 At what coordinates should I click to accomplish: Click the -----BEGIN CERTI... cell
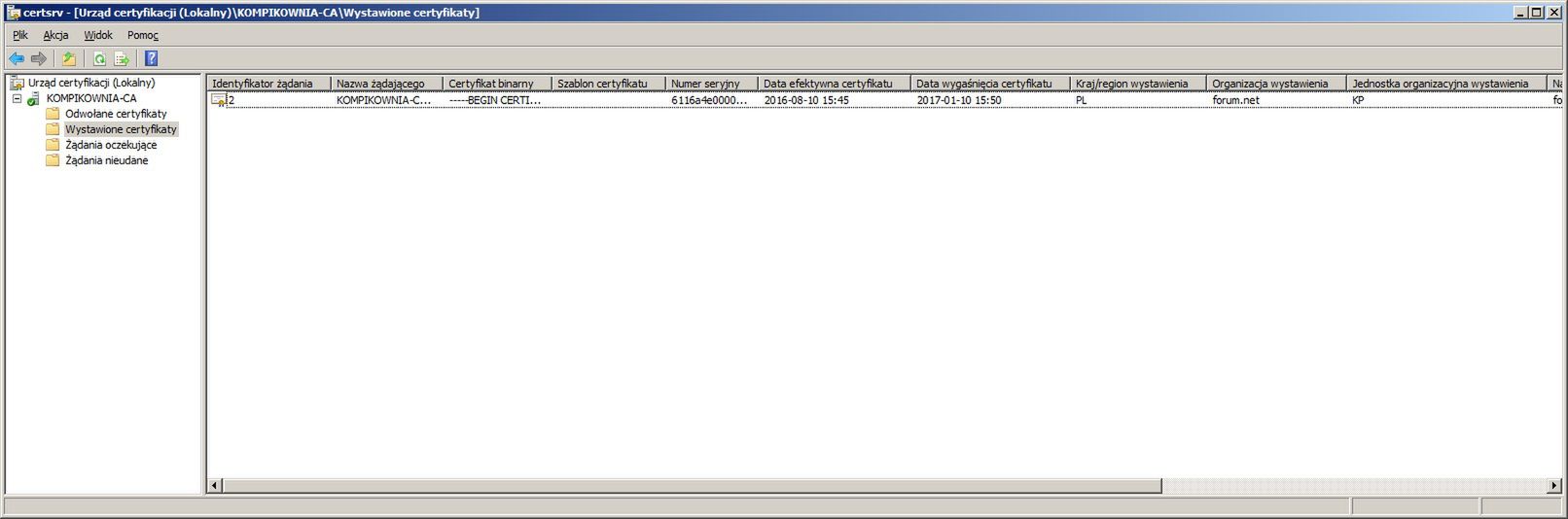point(495,100)
